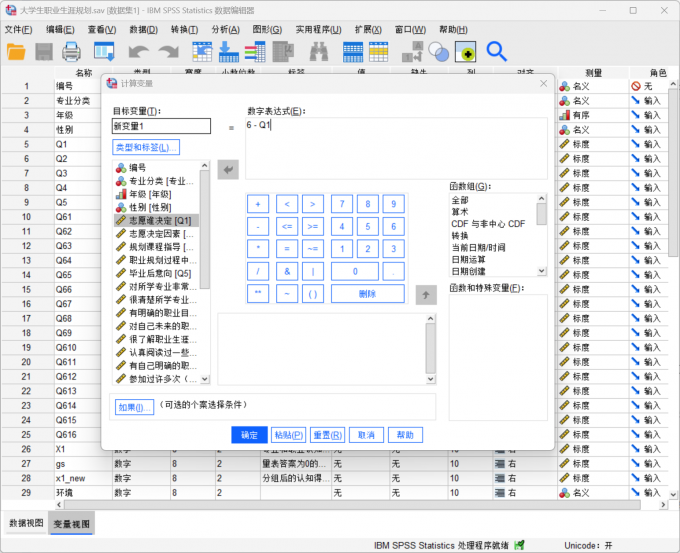Close the 计算变量 dialog

(x=543, y=83)
